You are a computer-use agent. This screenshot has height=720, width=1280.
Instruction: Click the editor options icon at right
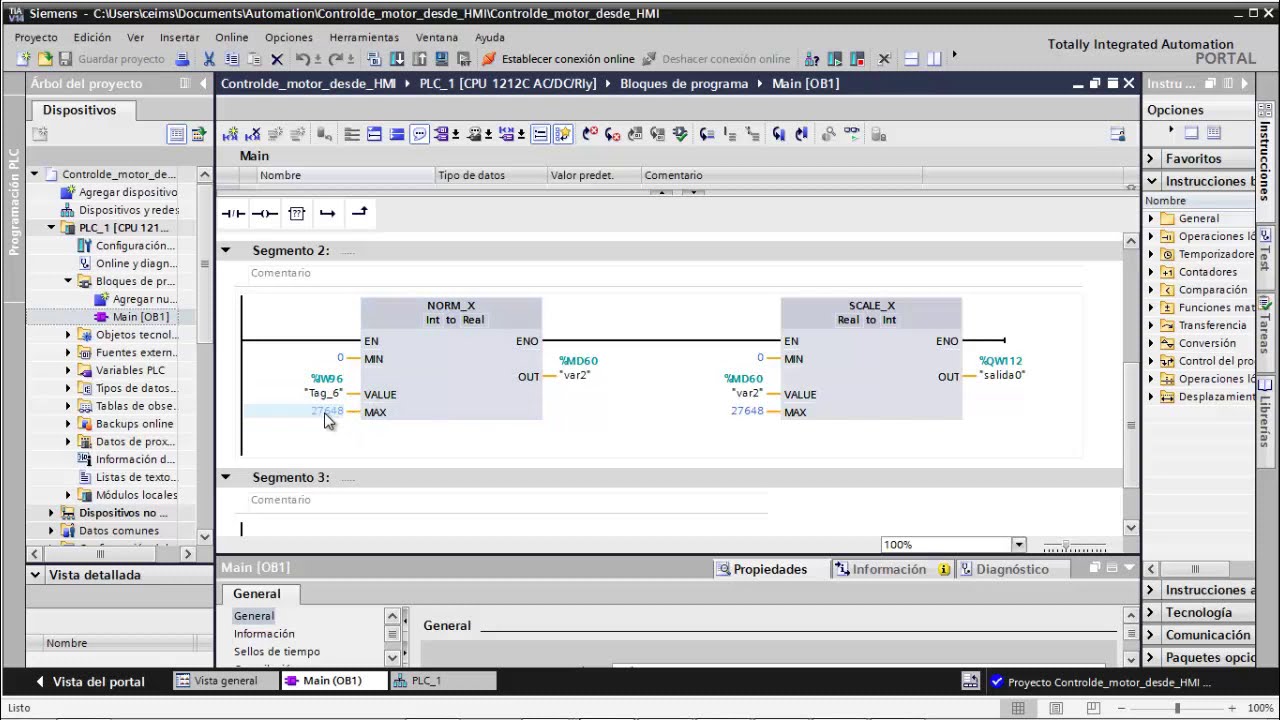(1118, 134)
